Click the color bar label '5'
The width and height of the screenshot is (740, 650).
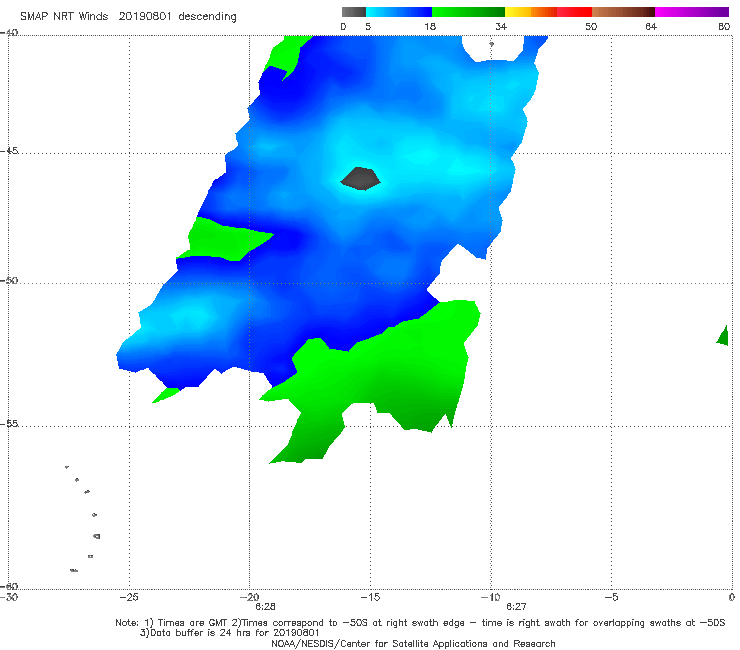(x=368, y=27)
